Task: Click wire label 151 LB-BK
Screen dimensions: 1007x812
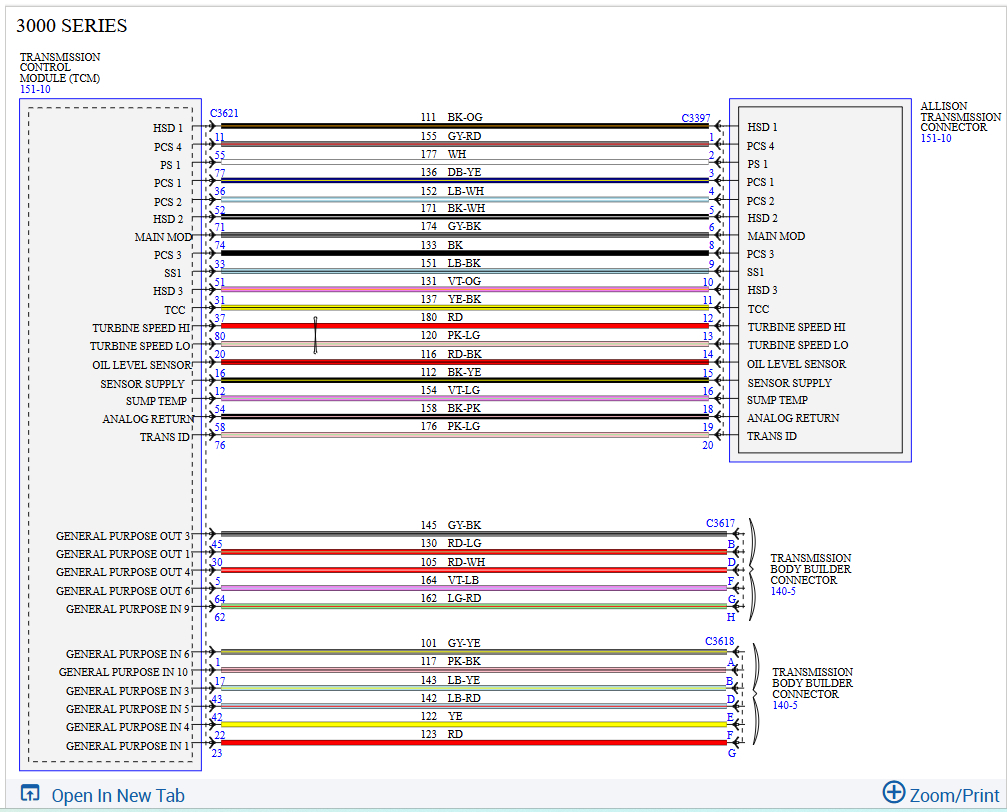Action: point(451,263)
